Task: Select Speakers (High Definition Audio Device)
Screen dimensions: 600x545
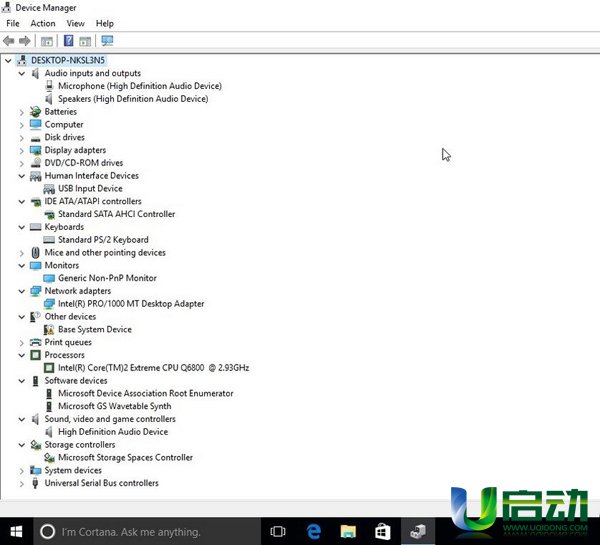Action: (x=133, y=99)
